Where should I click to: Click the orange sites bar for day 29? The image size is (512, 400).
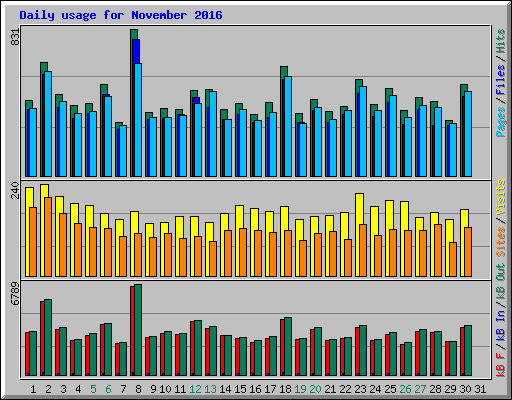point(453,259)
